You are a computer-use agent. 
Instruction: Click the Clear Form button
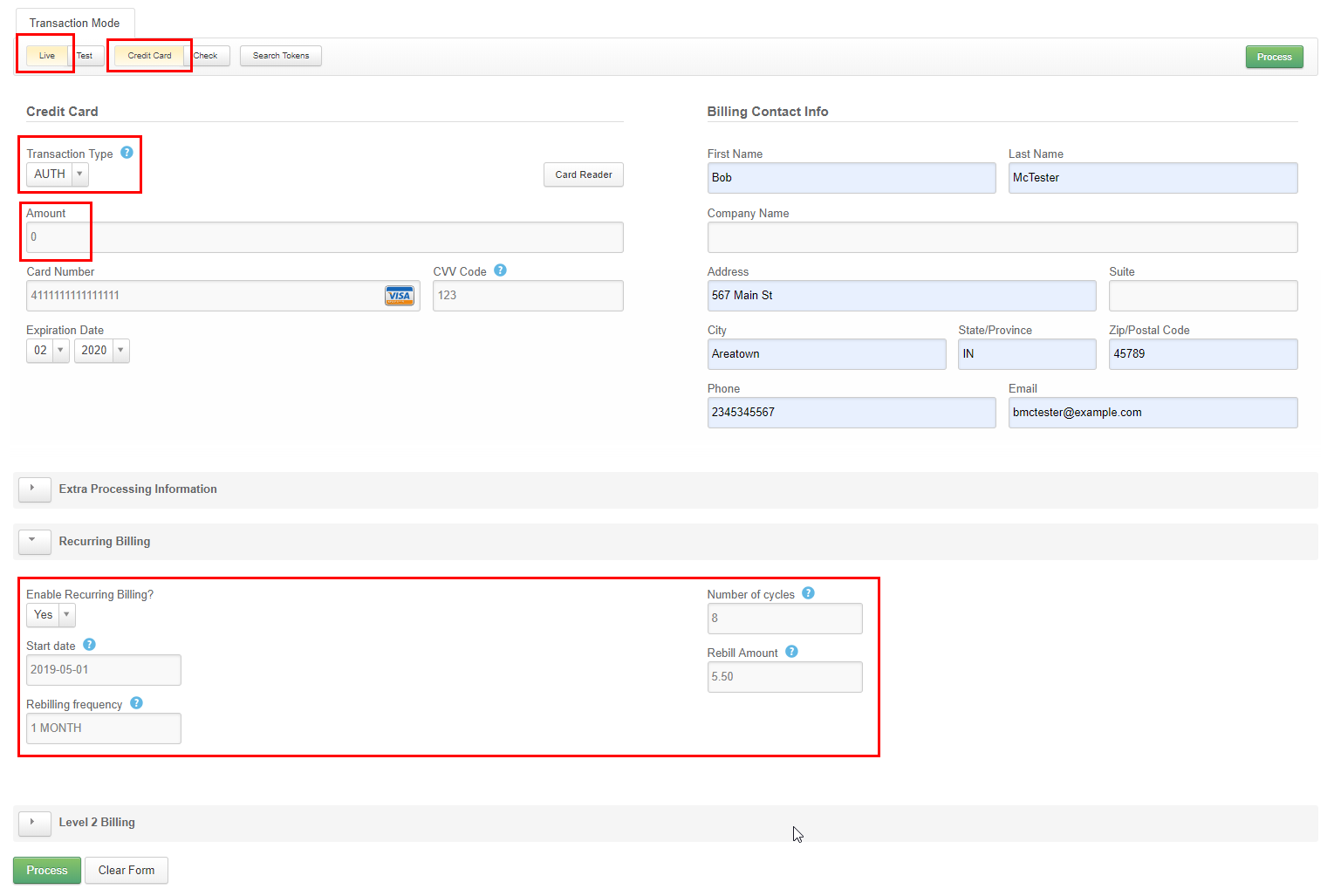(x=127, y=871)
